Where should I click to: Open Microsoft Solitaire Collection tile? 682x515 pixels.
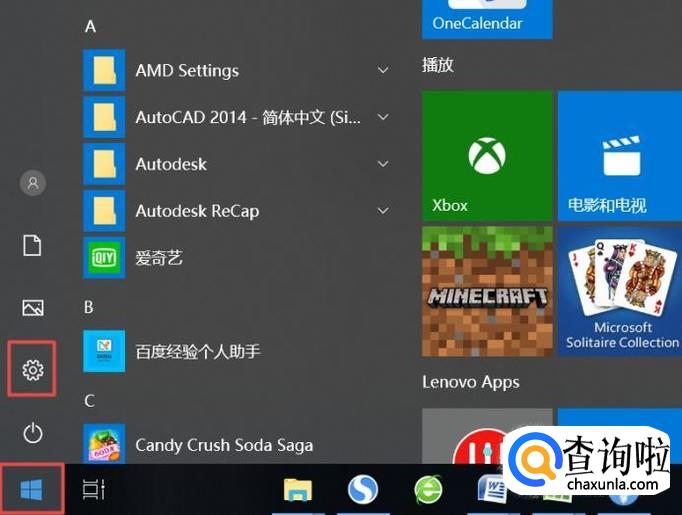click(619, 291)
